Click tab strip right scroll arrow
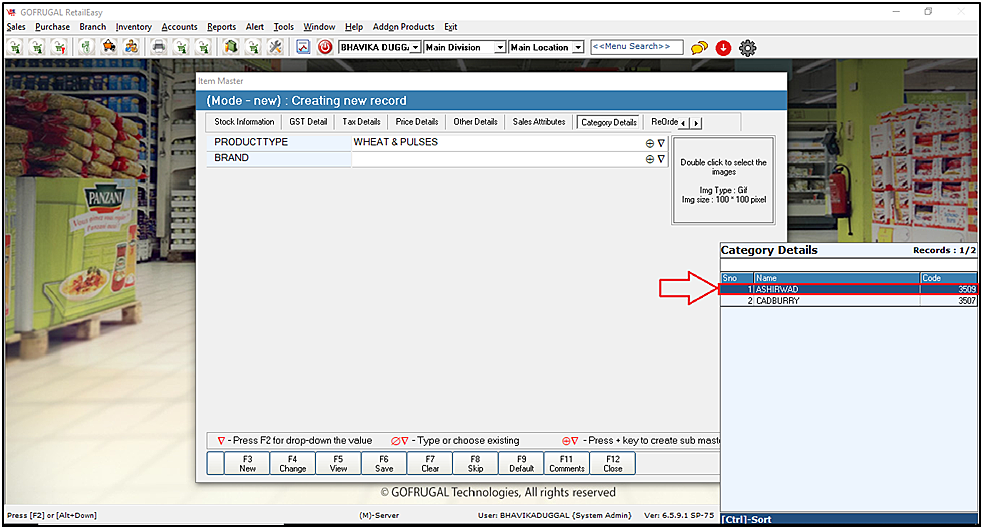 point(696,123)
